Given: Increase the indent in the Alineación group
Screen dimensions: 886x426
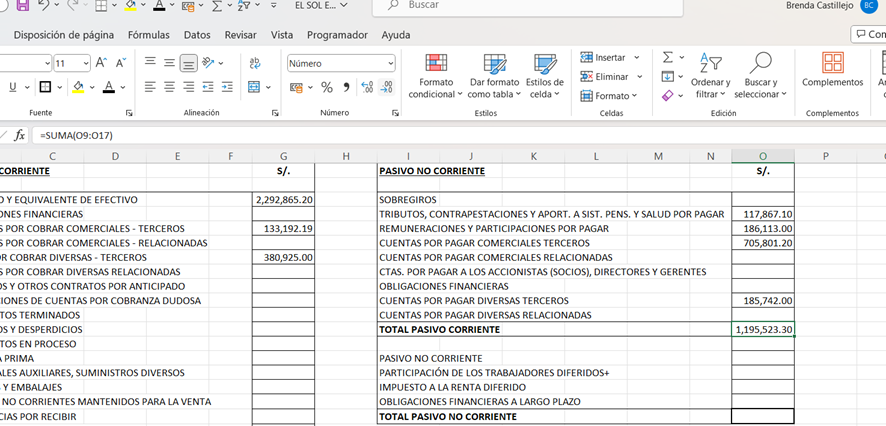Looking at the screenshot, I should click(227, 87).
